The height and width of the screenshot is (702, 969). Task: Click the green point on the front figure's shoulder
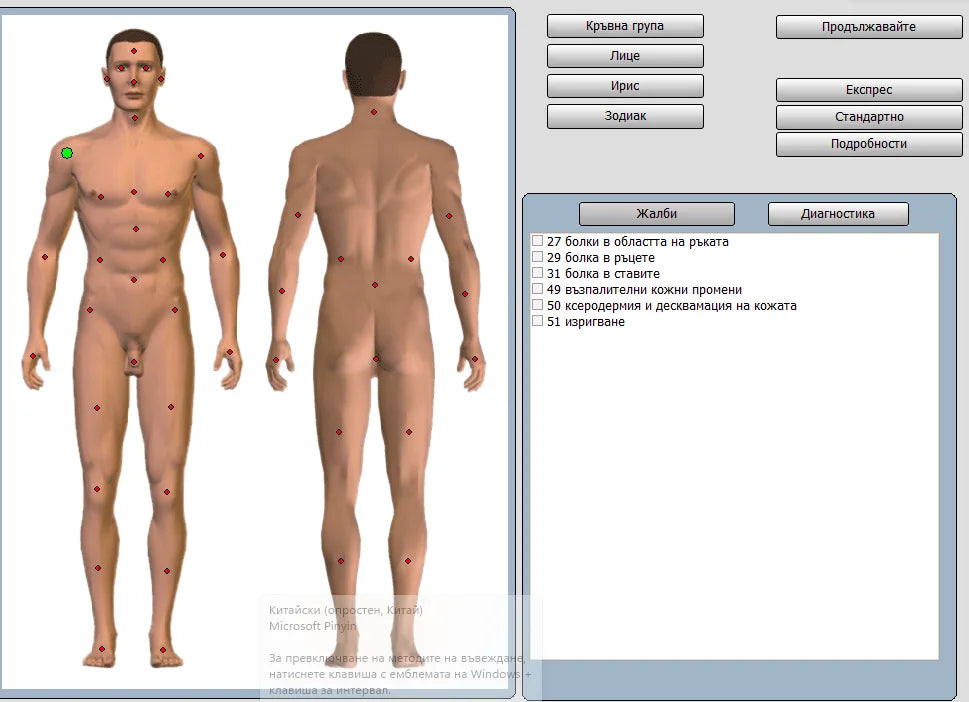[67, 153]
